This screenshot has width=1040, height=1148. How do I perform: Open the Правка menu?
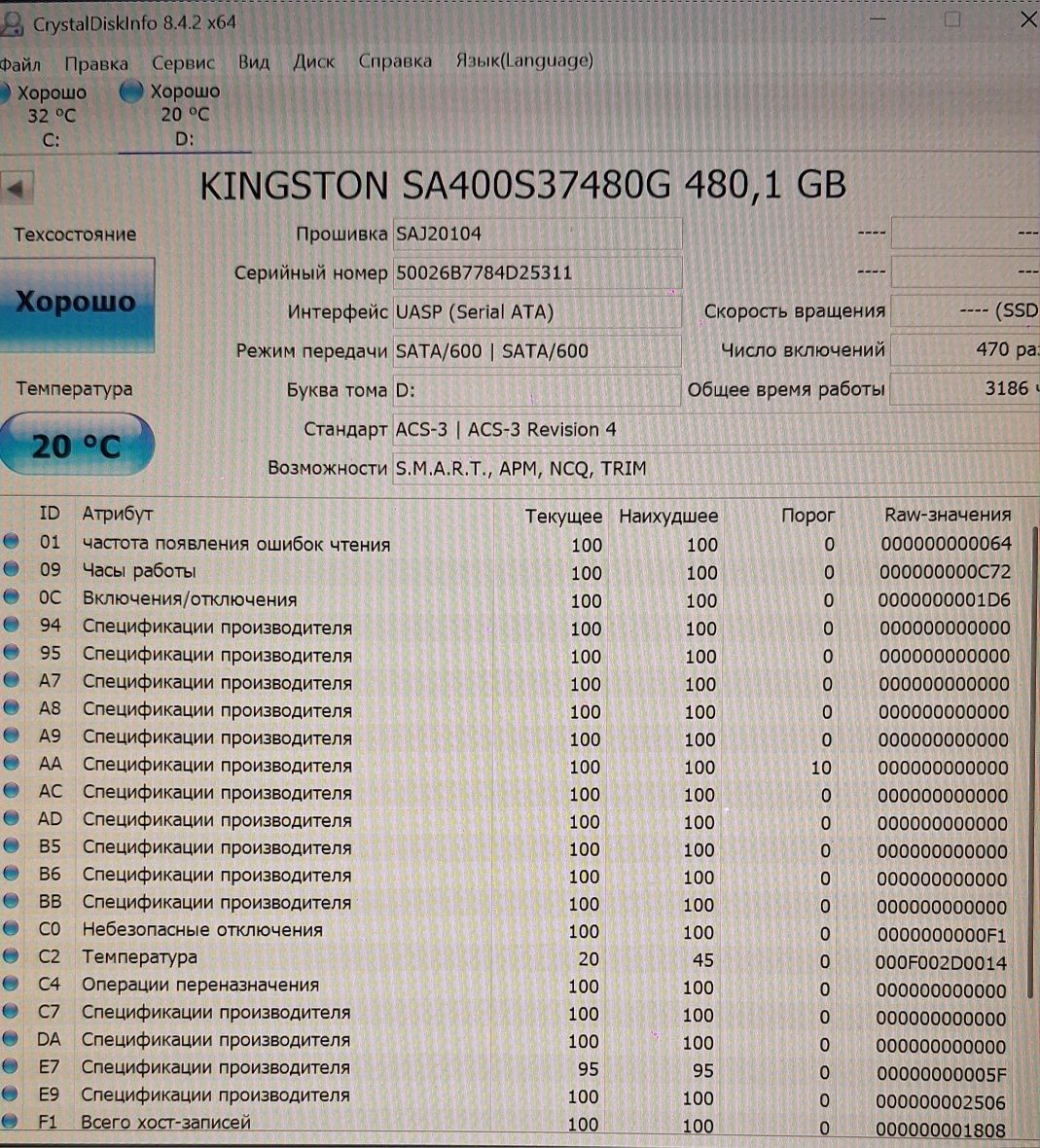click(96, 63)
